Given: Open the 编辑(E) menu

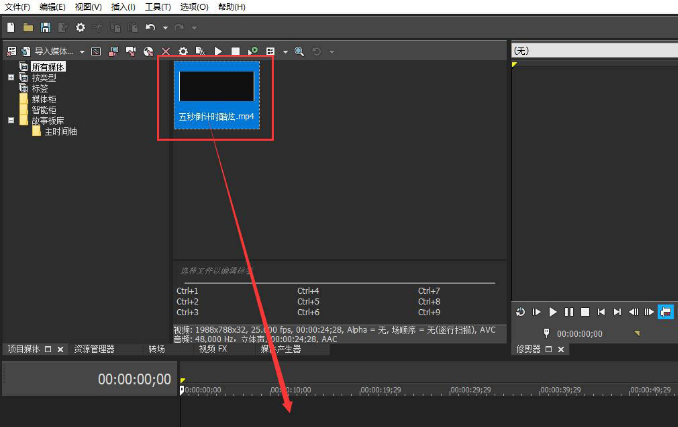Looking at the screenshot, I should click(52, 7).
